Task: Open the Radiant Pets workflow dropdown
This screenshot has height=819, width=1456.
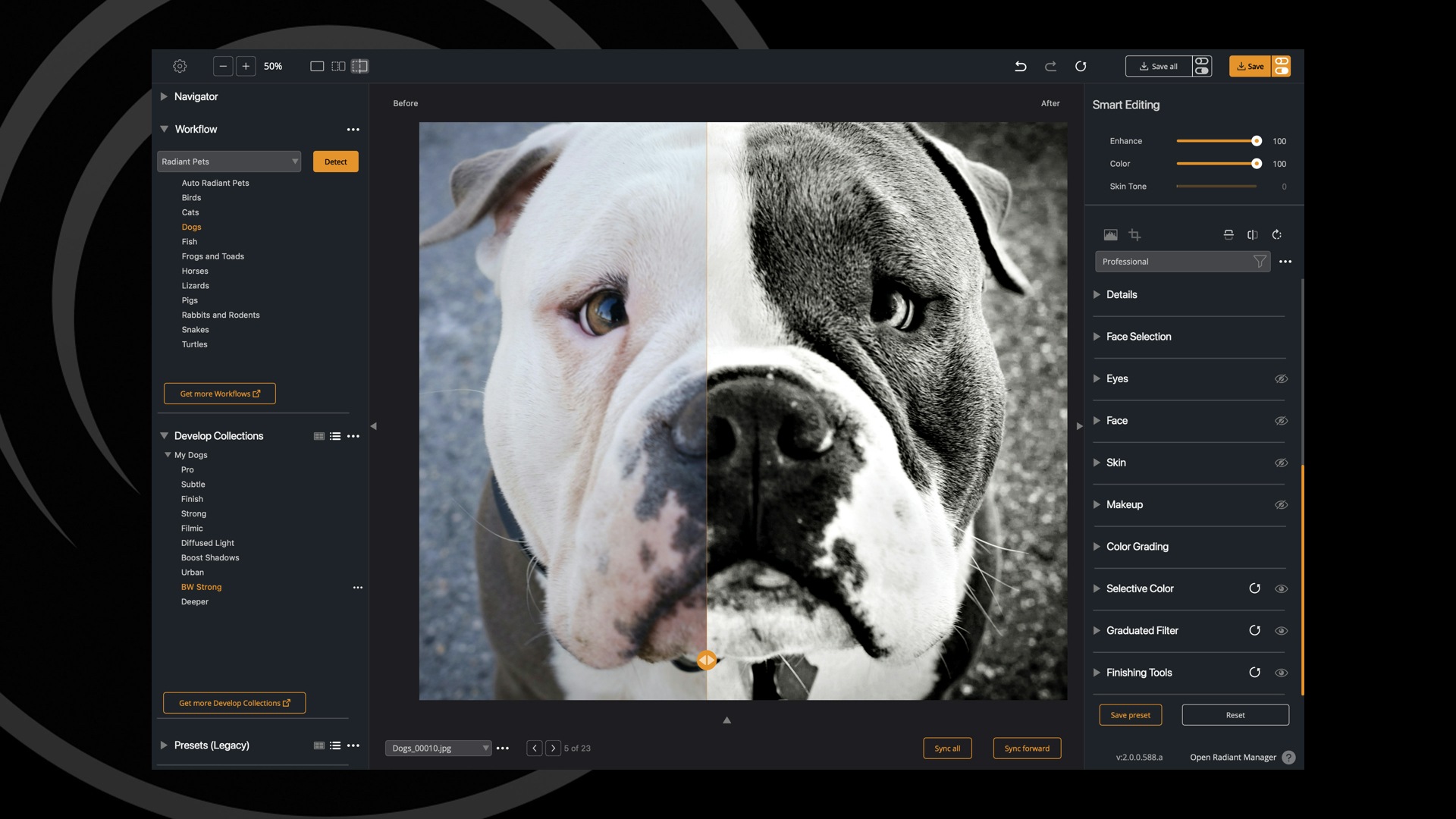Action: pos(229,162)
